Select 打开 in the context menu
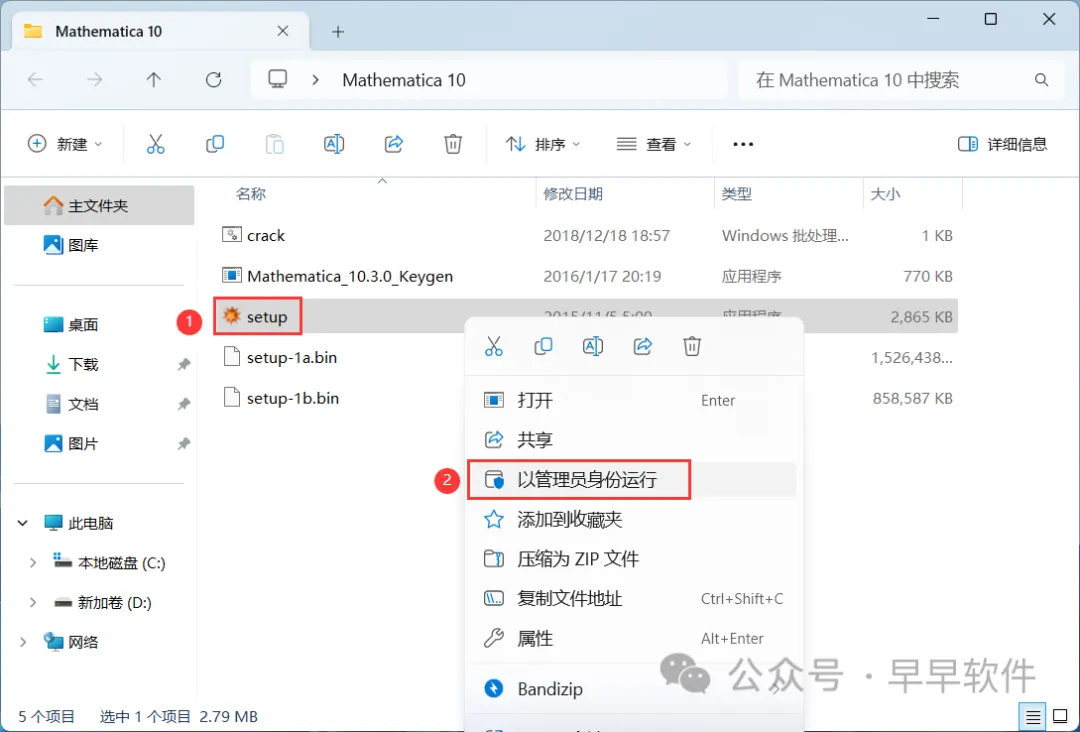1080x732 pixels. (634, 400)
